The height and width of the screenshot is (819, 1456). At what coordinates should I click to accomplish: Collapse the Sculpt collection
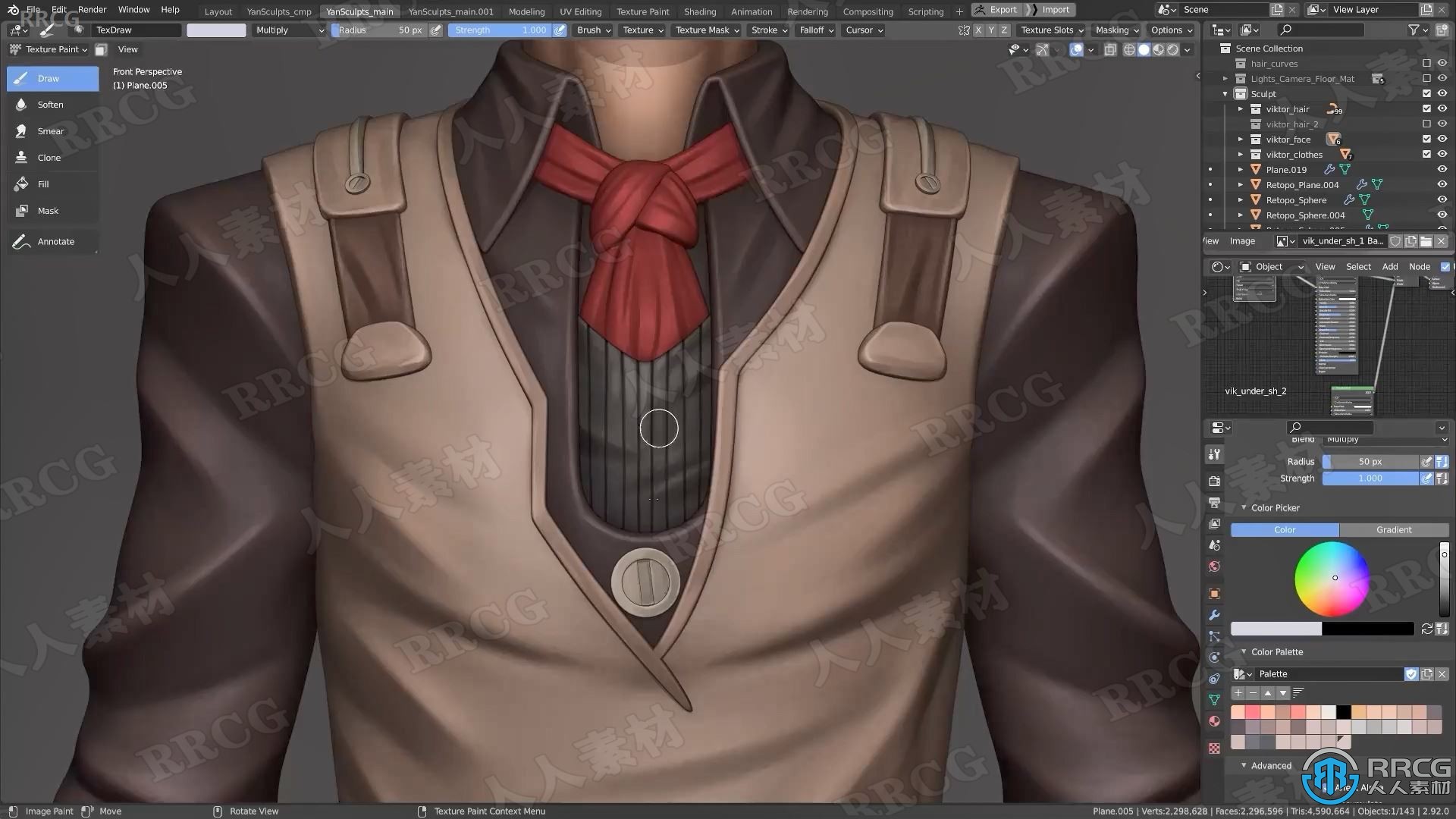tap(1225, 94)
